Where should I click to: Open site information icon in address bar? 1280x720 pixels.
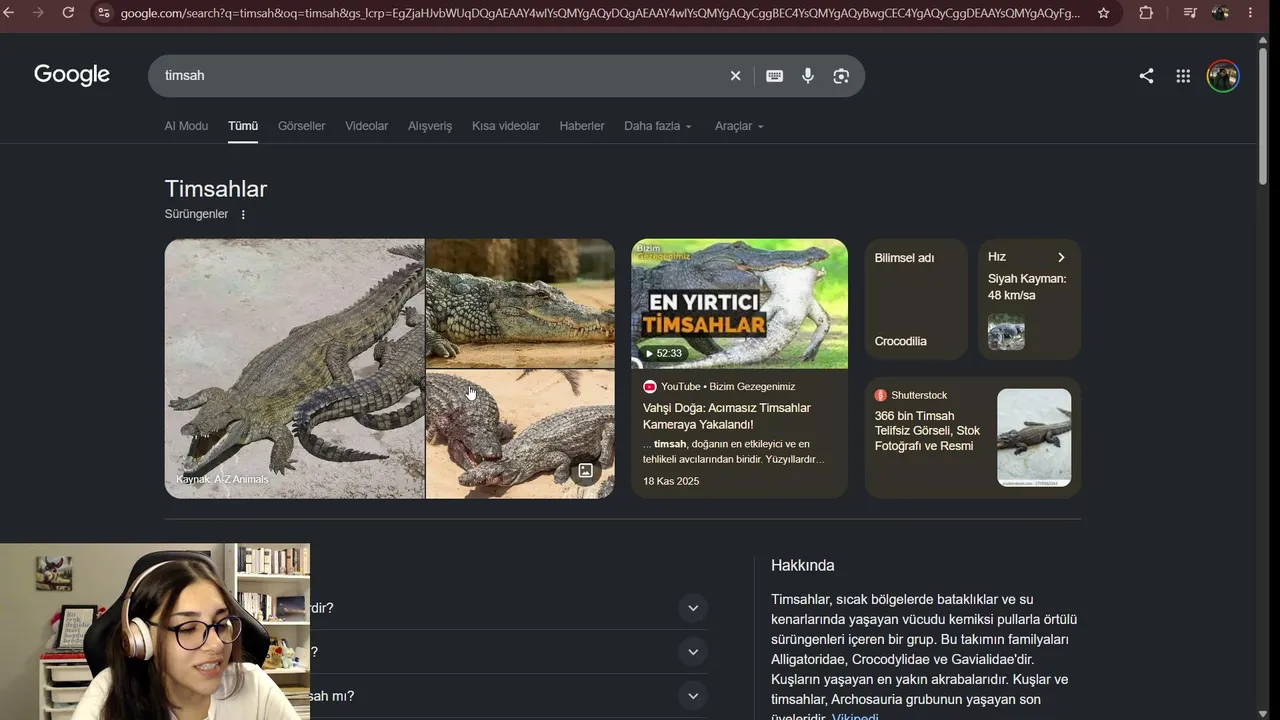(103, 13)
